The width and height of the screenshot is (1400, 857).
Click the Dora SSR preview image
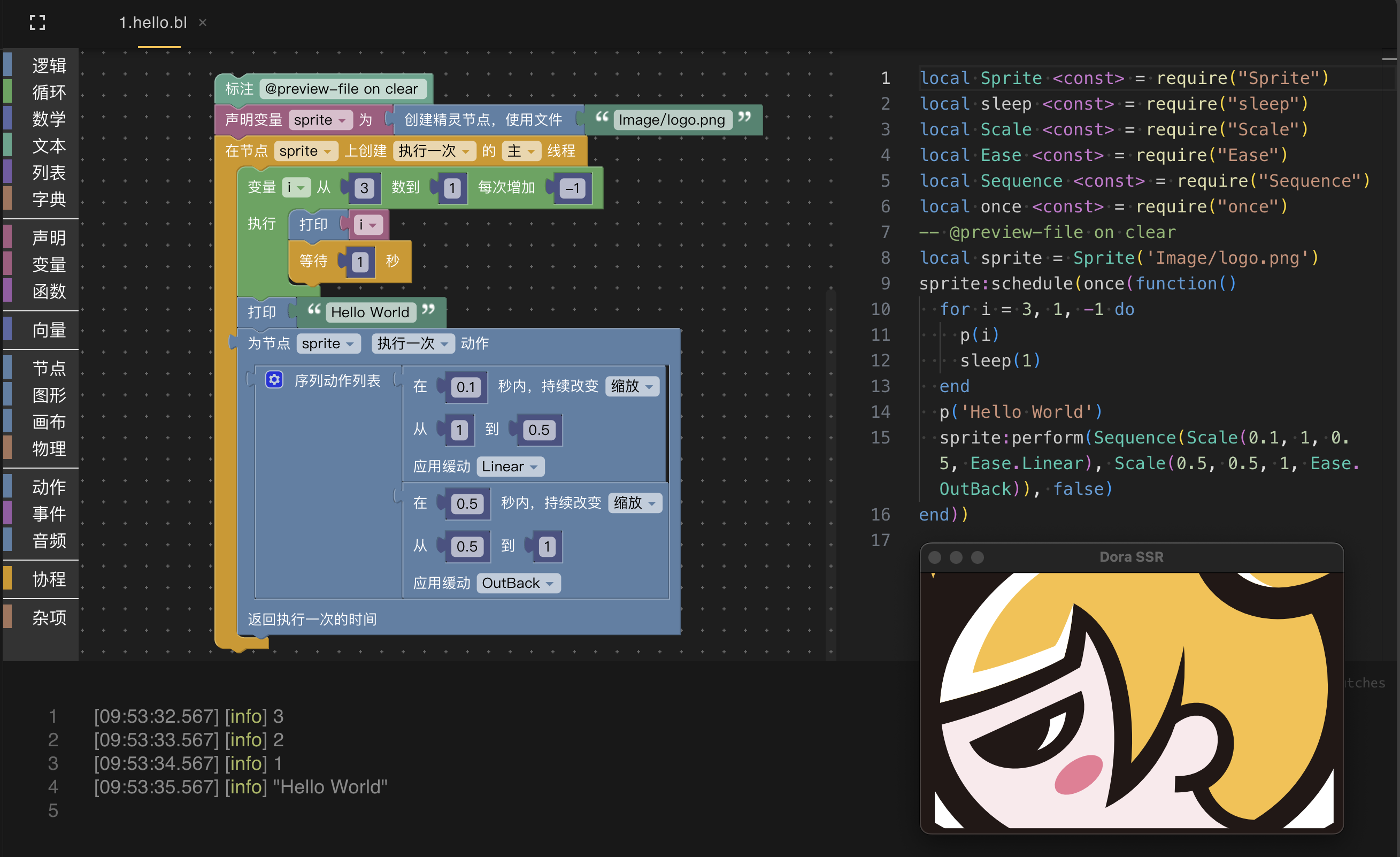coord(1132,700)
